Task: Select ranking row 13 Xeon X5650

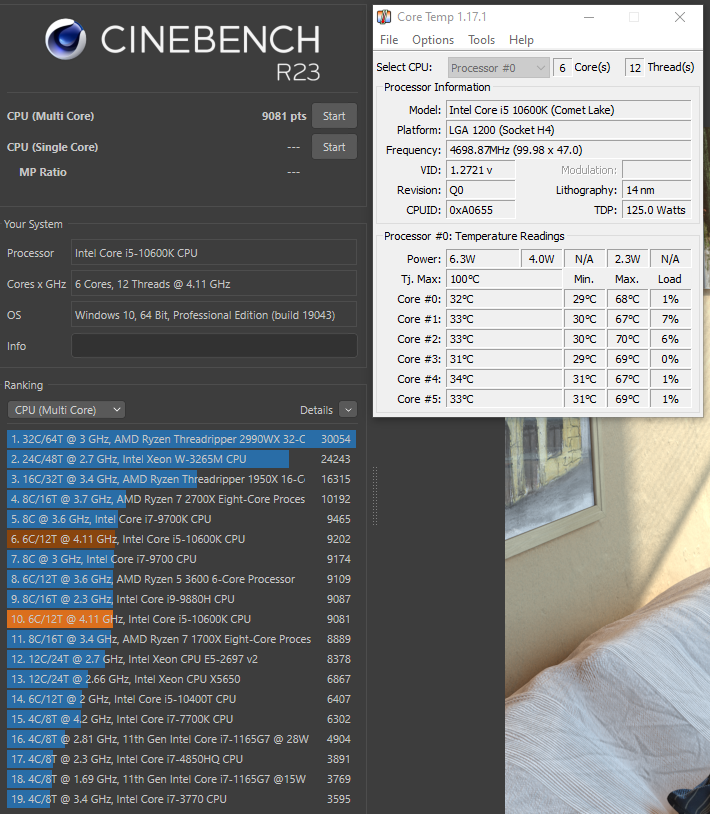Action: (182, 679)
